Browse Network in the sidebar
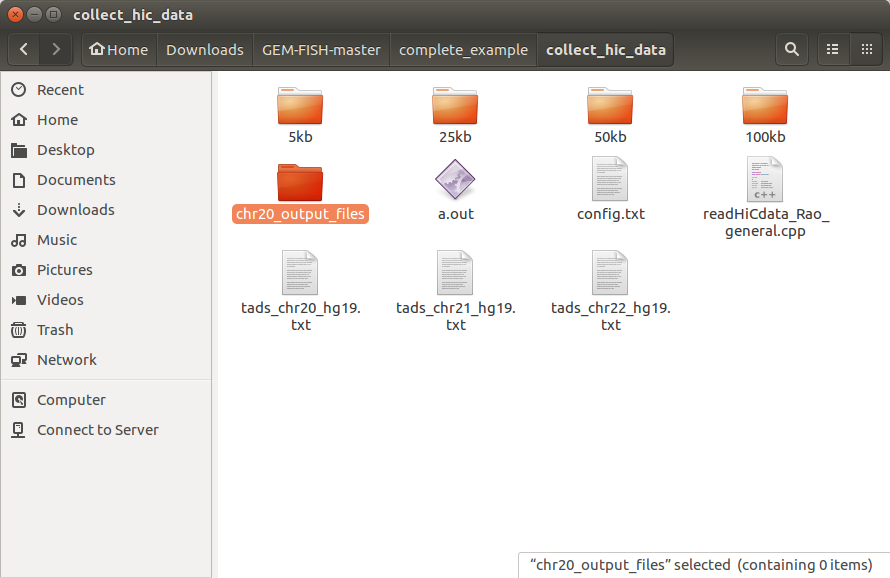 coord(106,360)
